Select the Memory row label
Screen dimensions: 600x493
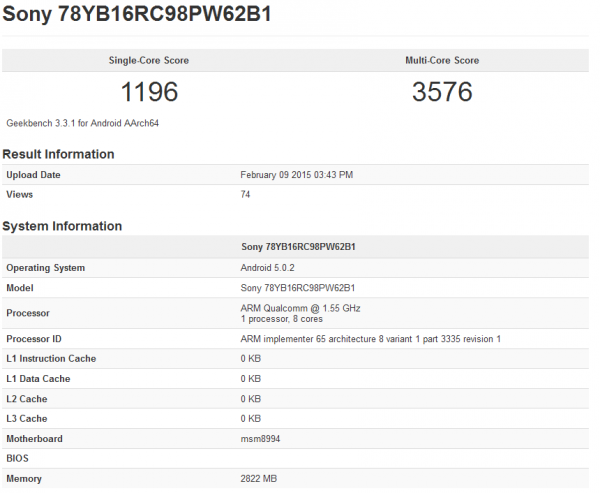tap(24, 478)
